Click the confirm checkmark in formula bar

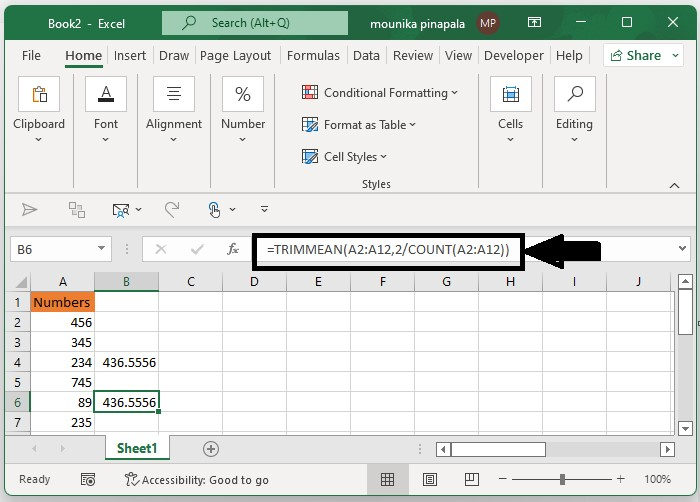tap(197, 249)
